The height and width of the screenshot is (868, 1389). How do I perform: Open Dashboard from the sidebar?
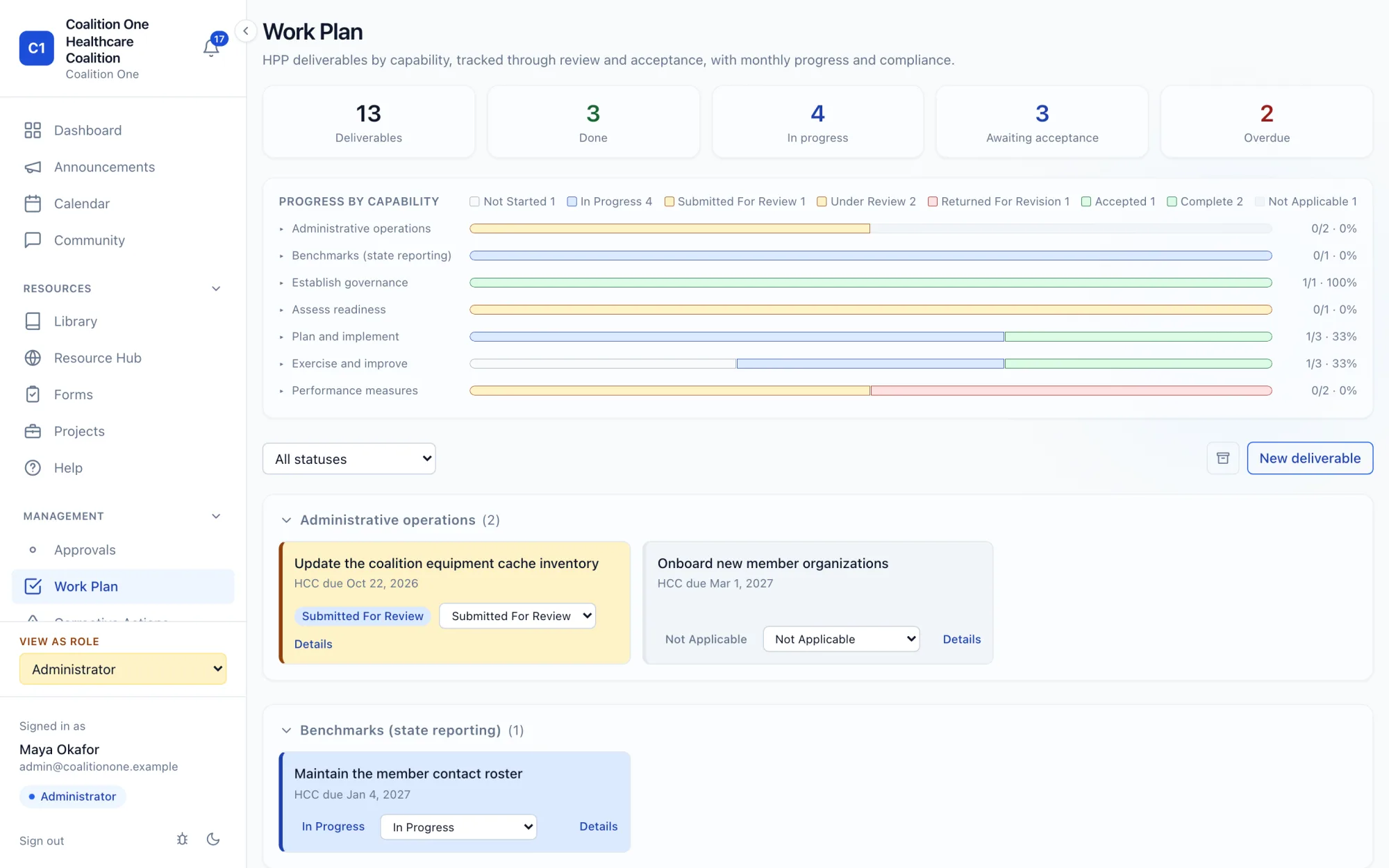point(123,131)
